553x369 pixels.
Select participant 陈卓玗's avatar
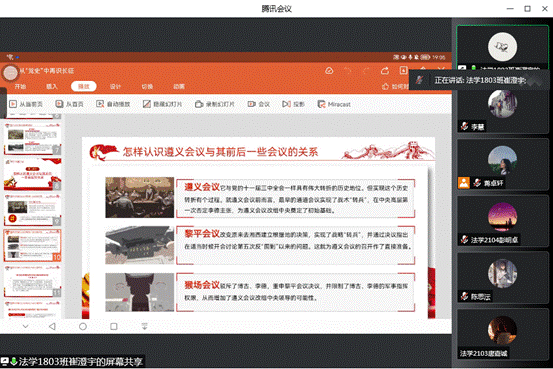click(503, 160)
